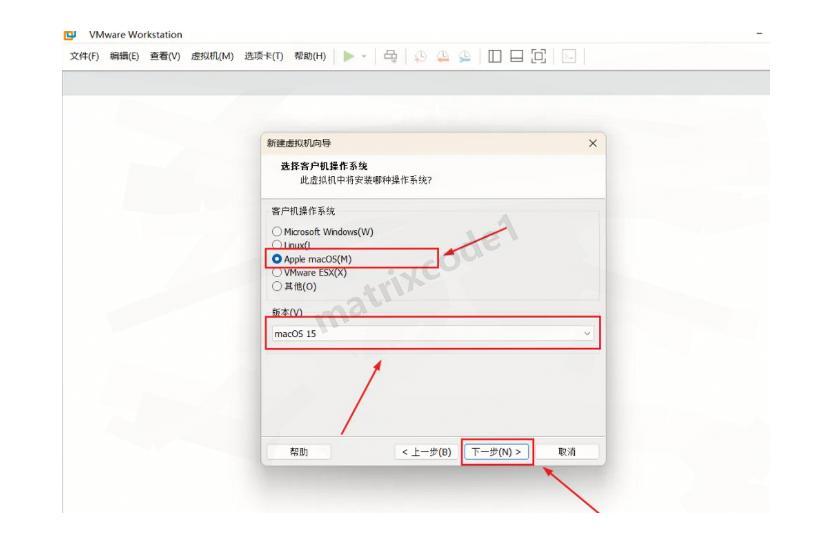832x545 pixels.
Task: Open the 查看(V) menu
Action: [165, 56]
